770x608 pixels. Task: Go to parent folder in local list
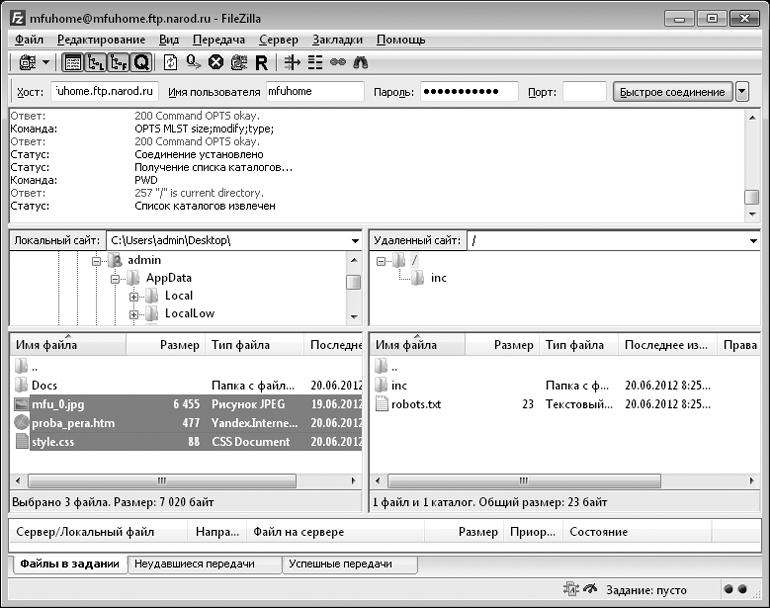tap(27, 366)
